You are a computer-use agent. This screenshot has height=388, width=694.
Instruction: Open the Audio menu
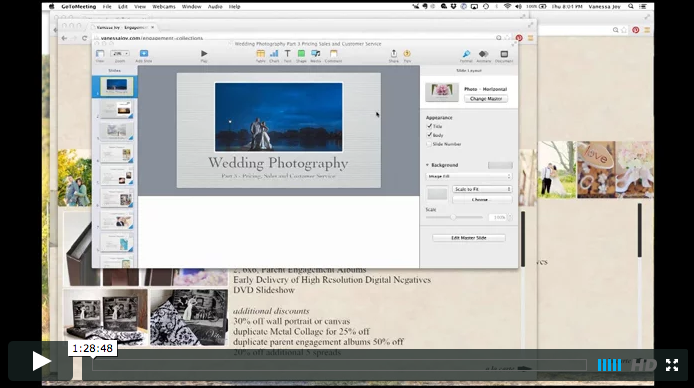(215, 7)
